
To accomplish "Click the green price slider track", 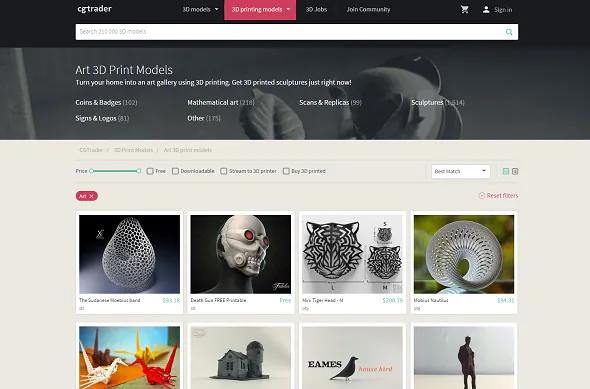I will pos(115,171).
